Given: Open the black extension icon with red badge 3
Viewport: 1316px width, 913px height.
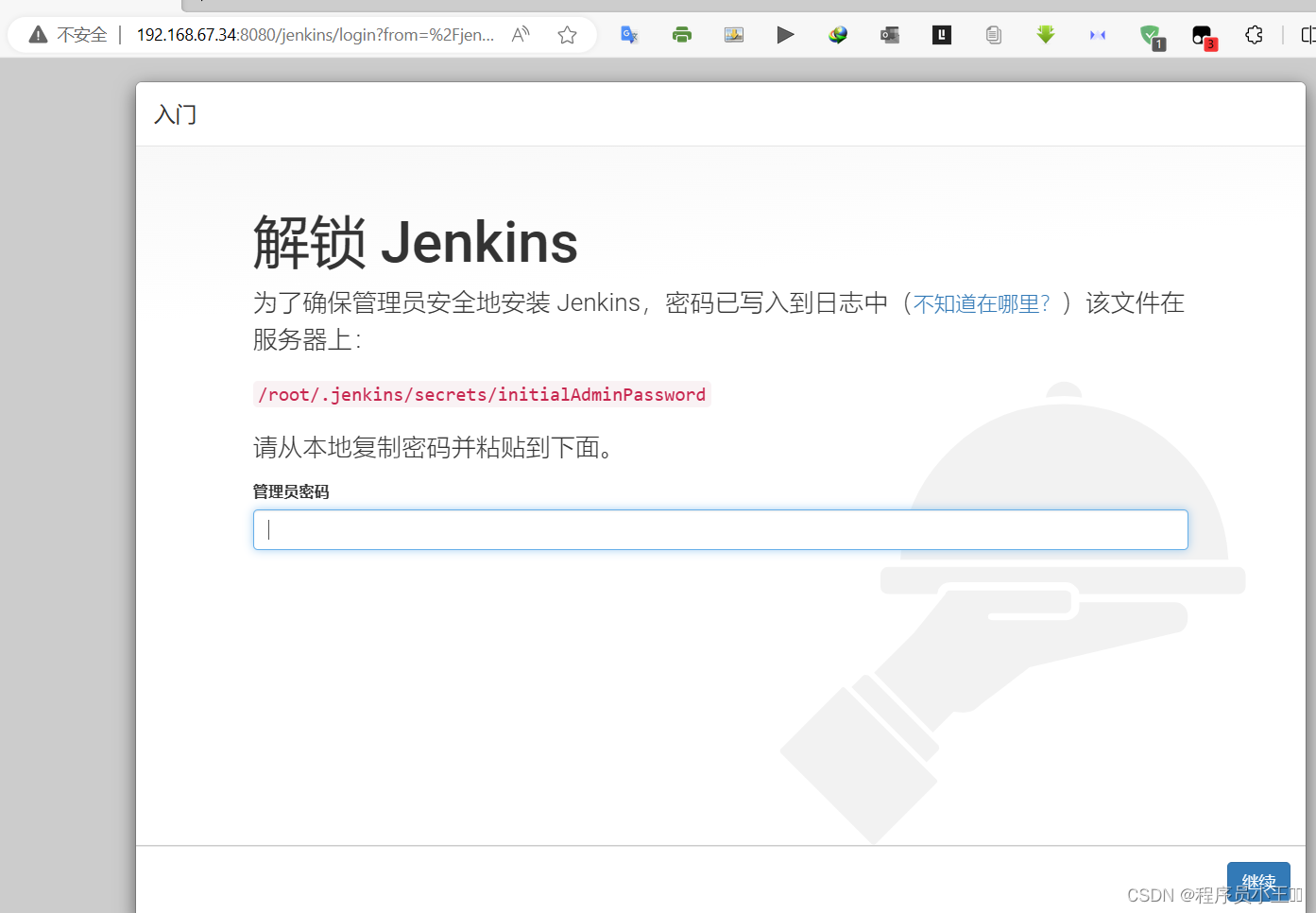Looking at the screenshot, I should coord(1204,37).
